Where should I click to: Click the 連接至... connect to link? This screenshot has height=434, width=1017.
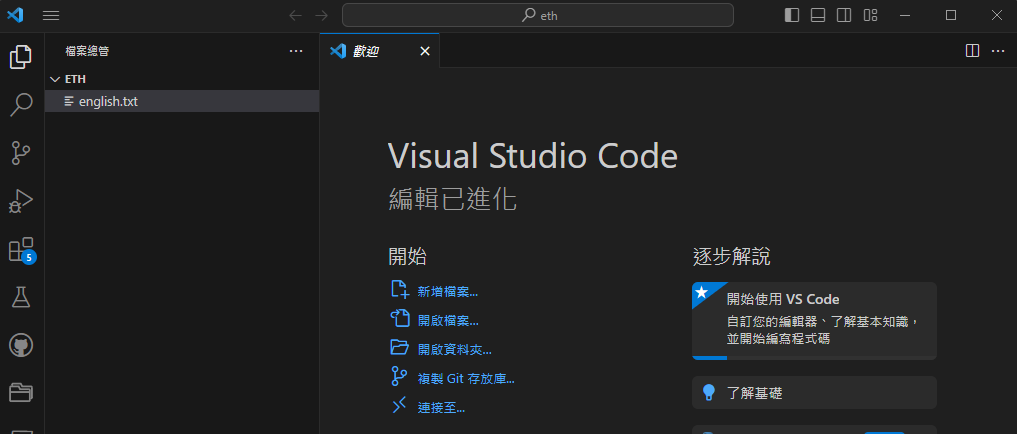click(x=441, y=407)
